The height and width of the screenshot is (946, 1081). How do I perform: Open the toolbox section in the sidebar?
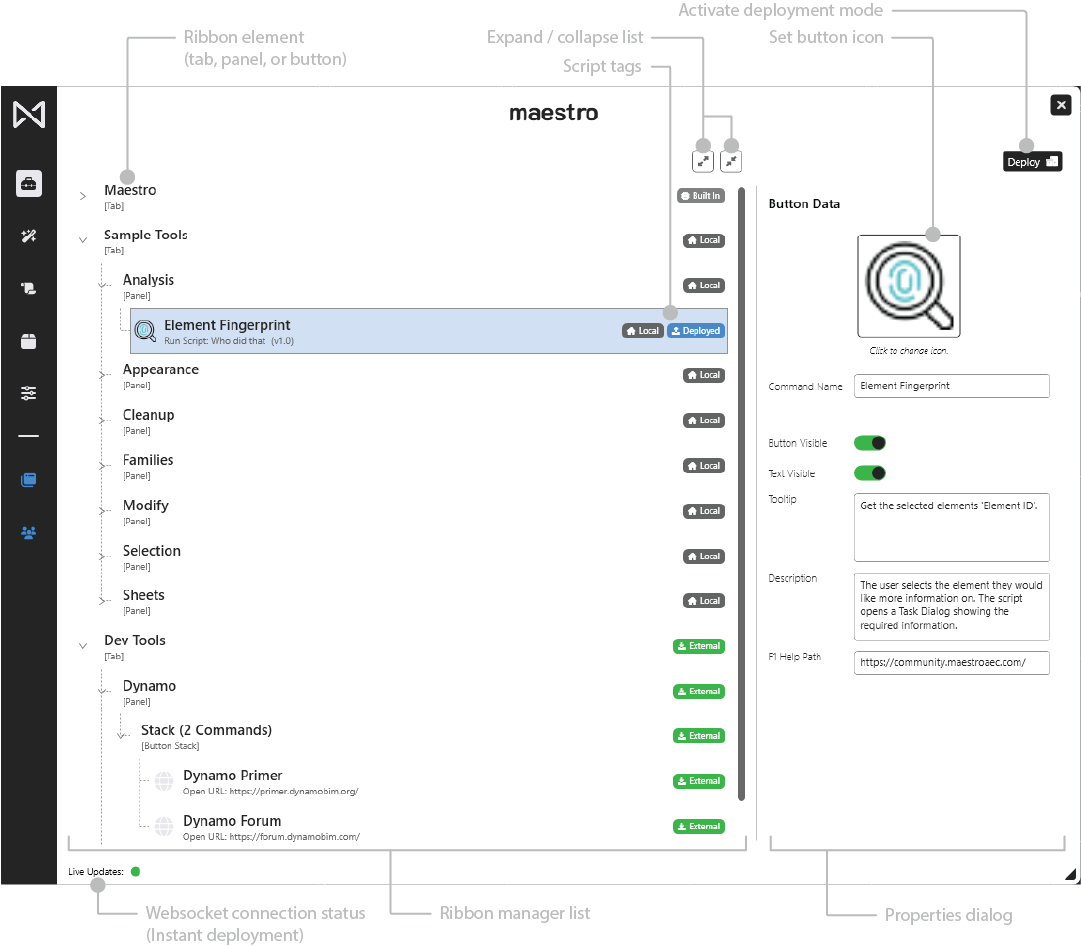(x=29, y=184)
